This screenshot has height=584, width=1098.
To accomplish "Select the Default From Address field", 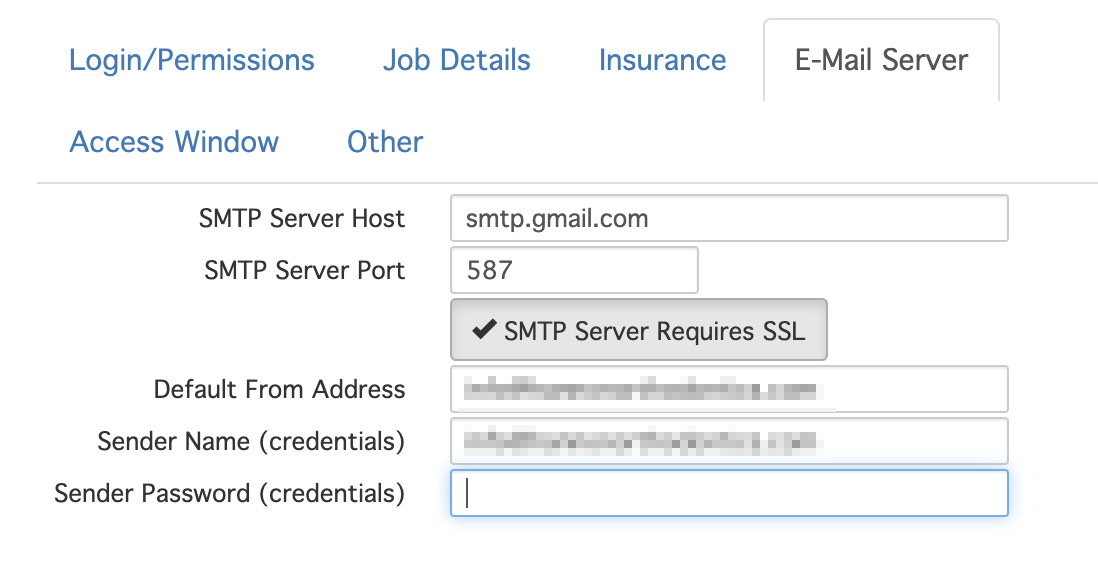I will point(729,389).
